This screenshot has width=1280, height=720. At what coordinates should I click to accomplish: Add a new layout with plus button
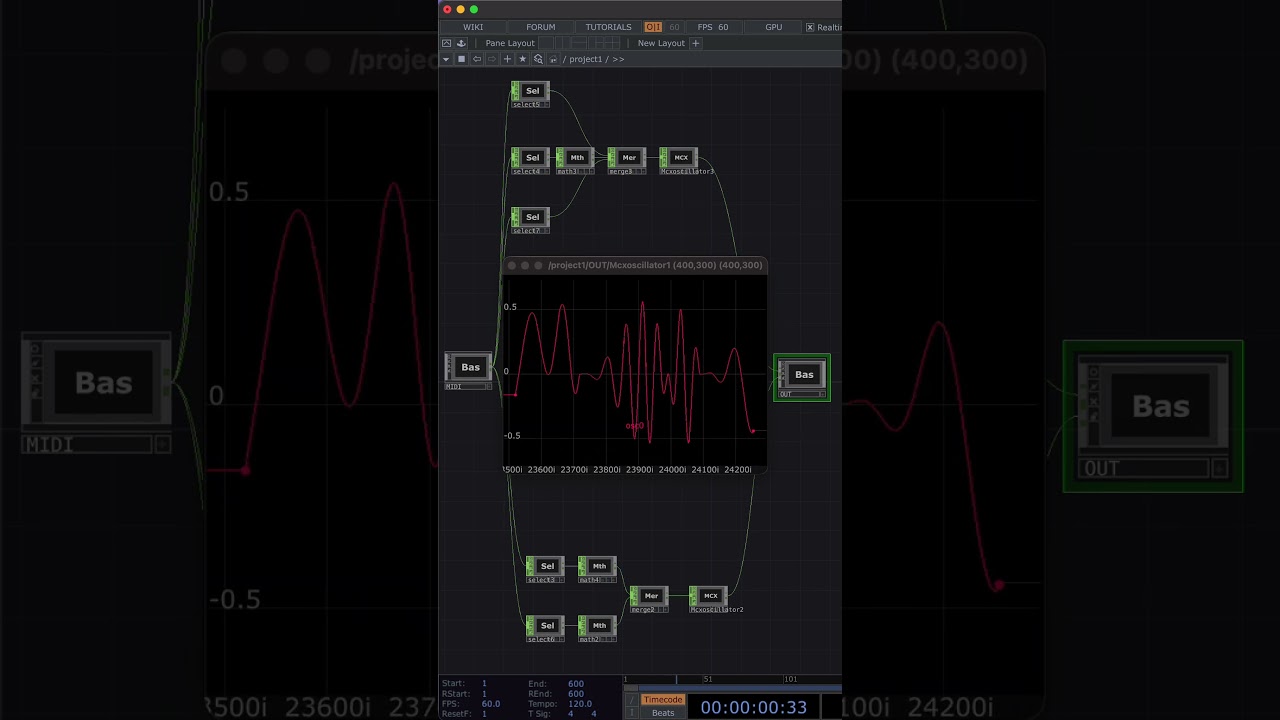click(696, 43)
